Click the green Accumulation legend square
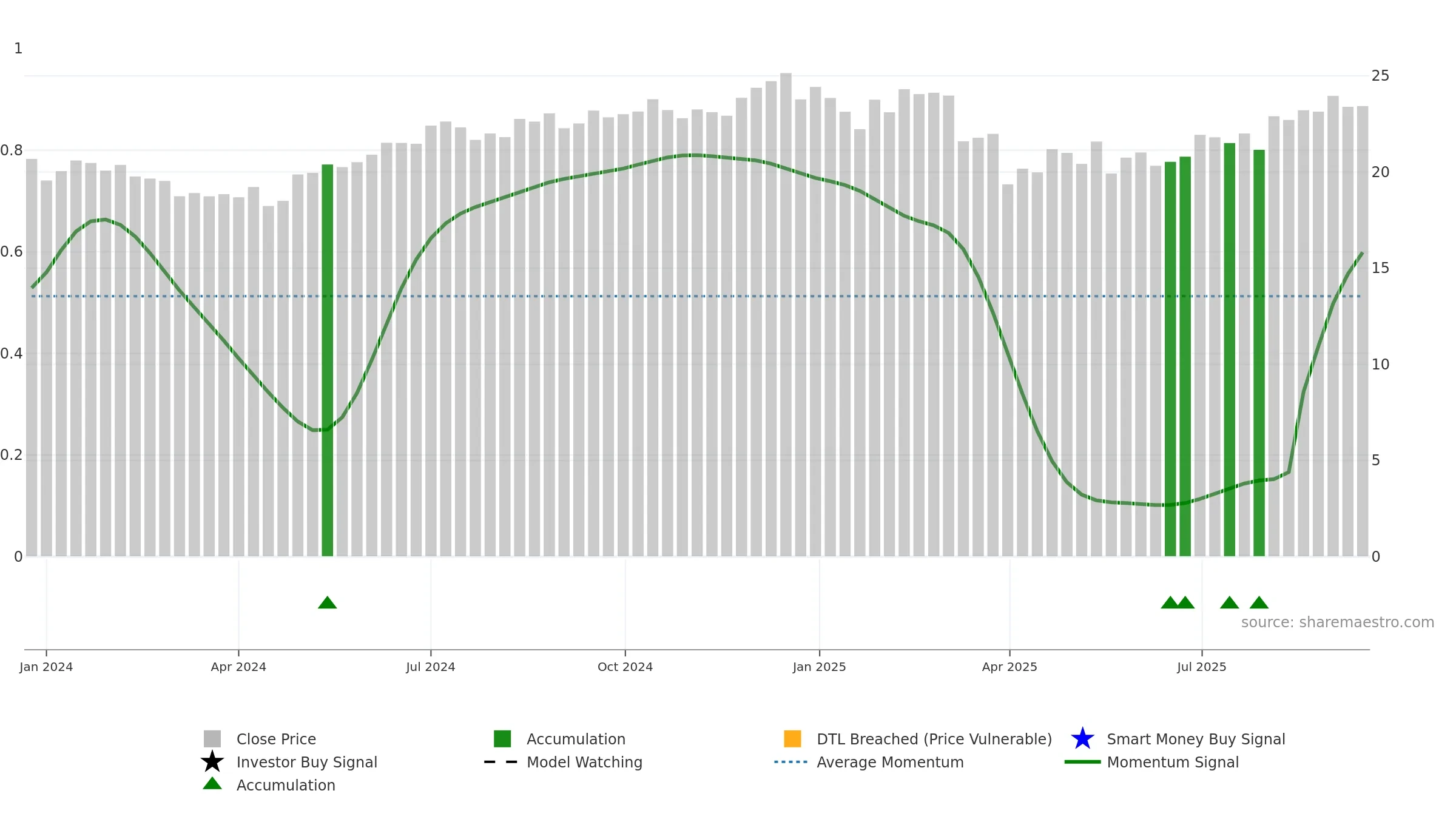The width and height of the screenshot is (1456, 819). (x=502, y=738)
